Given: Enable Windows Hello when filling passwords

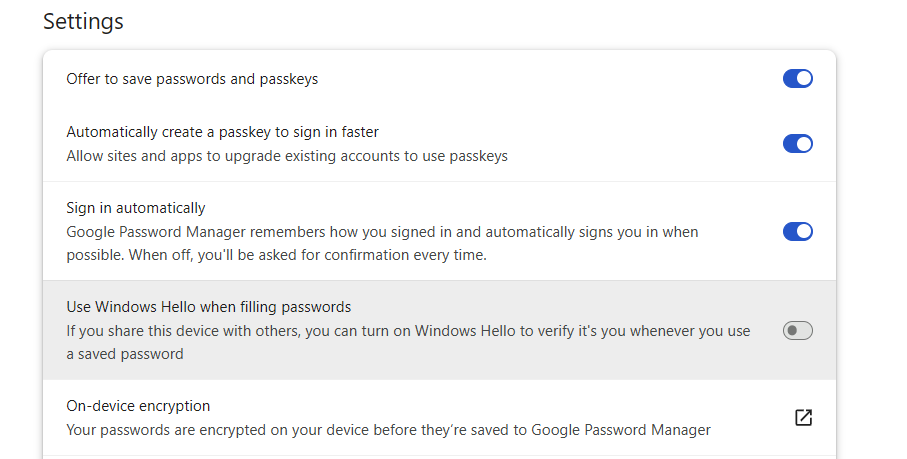Looking at the screenshot, I should (798, 331).
